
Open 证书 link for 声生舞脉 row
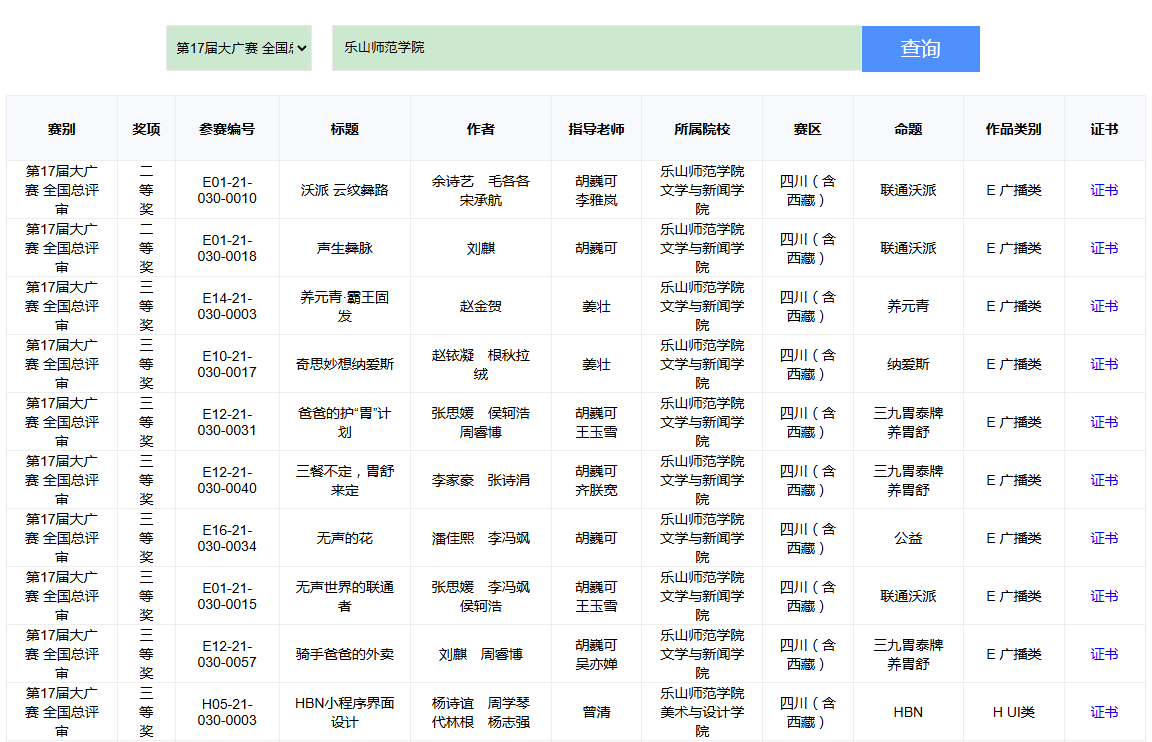pyautogui.click(x=1104, y=248)
